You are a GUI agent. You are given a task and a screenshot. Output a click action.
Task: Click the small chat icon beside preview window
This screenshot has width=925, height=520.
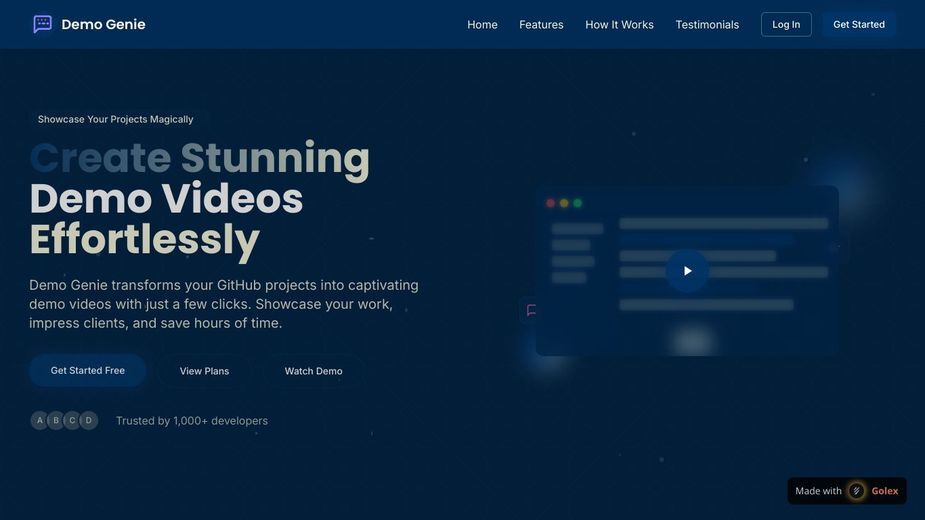point(531,310)
